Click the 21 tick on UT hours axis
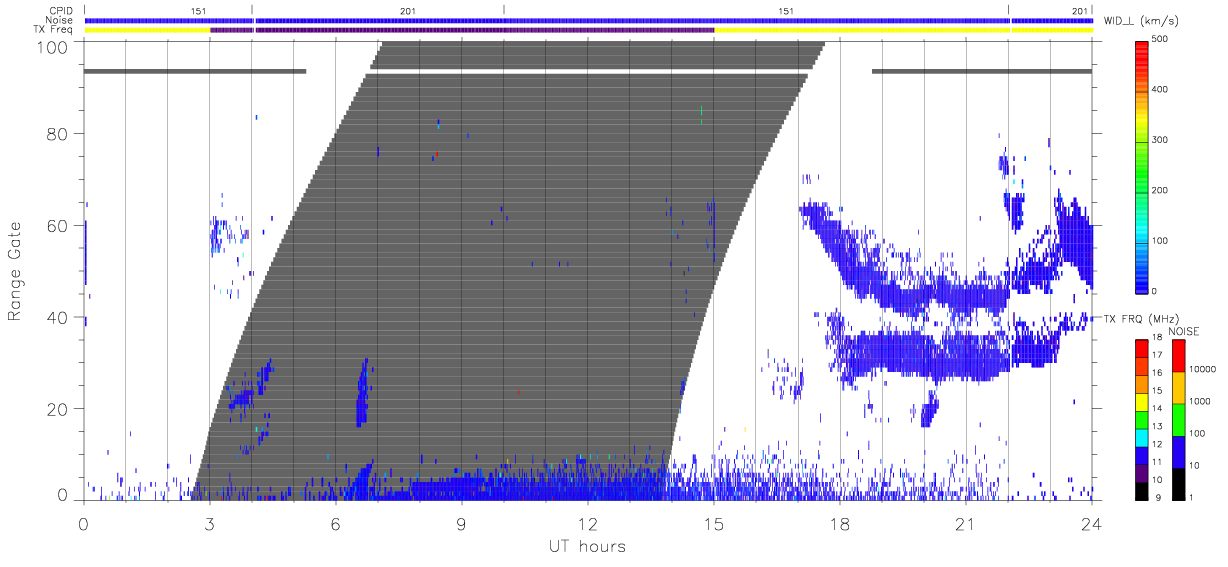This screenshot has height=567, width=1228. click(x=966, y=523)
